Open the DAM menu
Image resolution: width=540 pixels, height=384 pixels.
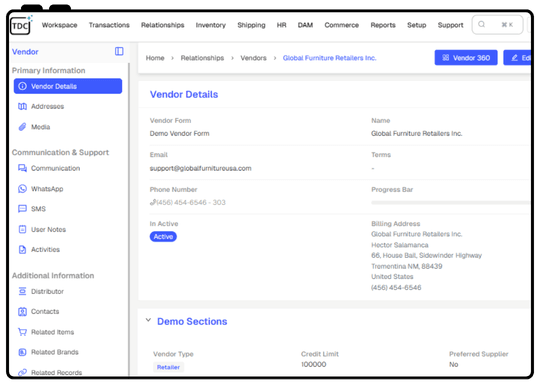pyautogui.click(x=305, y=25)
